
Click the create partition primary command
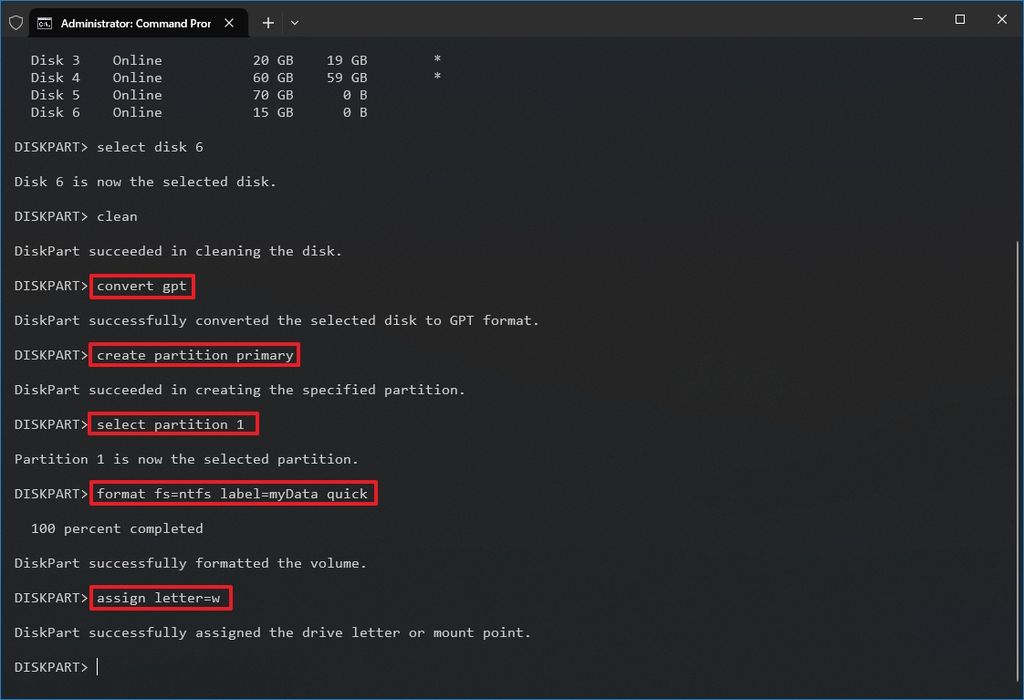tap(194, 355)
